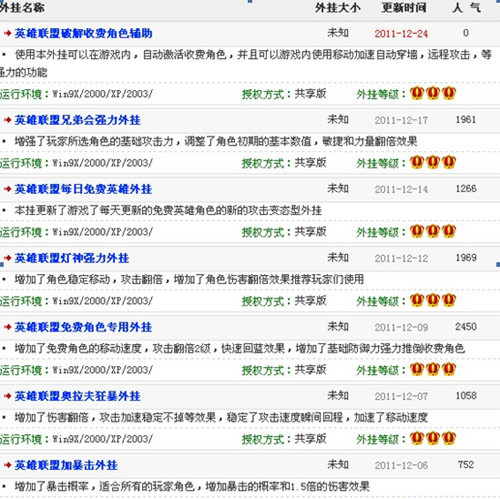
Task: Click middle crown icon in 兄弟会 entry rating
Action: coord(433,162)
